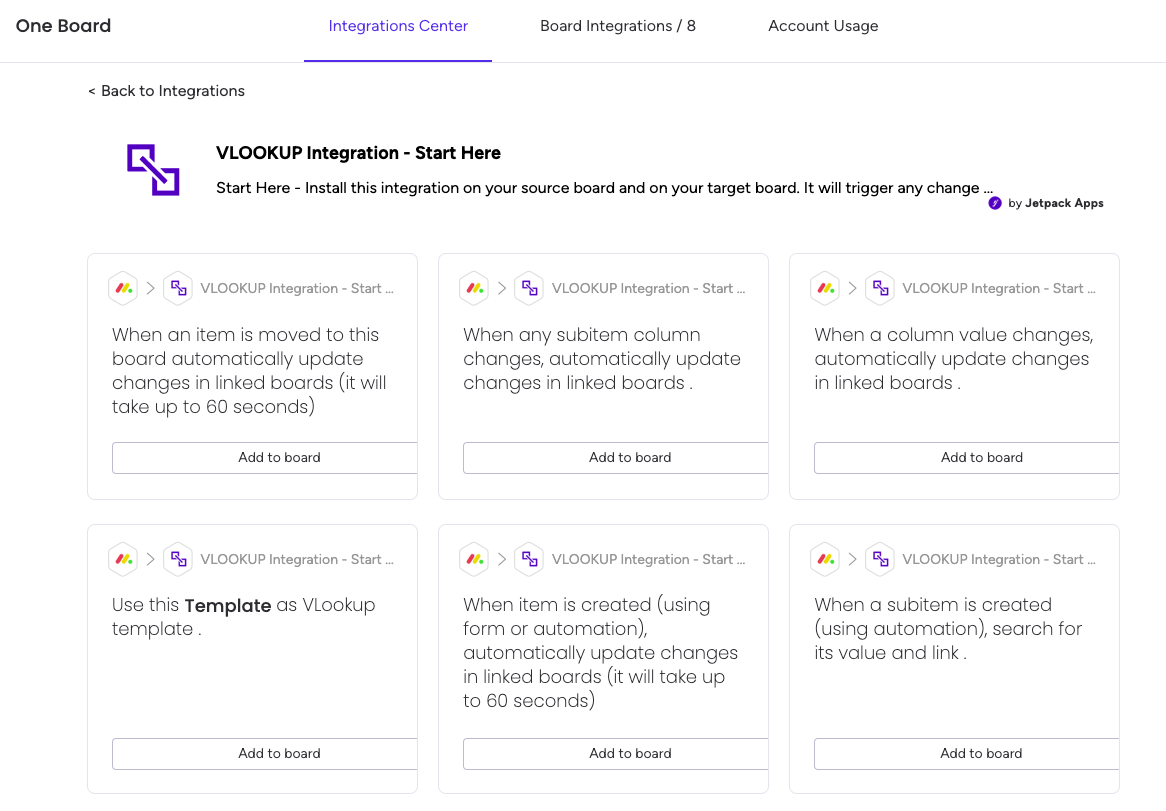Add Template VLookup recipe to board
Screen dimensions: 1166x811
265,754
